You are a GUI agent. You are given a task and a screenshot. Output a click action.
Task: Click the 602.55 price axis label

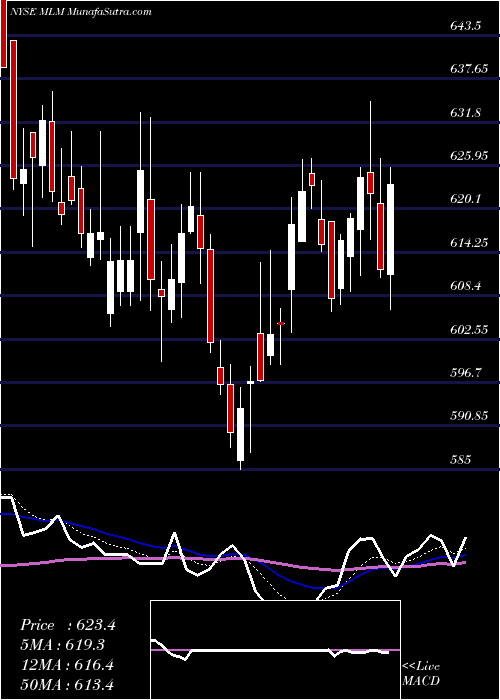click(468, 329)
